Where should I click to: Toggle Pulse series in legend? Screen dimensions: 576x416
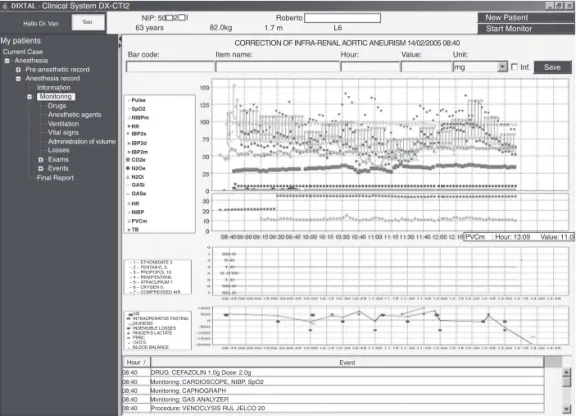click(x=138, y=100)
